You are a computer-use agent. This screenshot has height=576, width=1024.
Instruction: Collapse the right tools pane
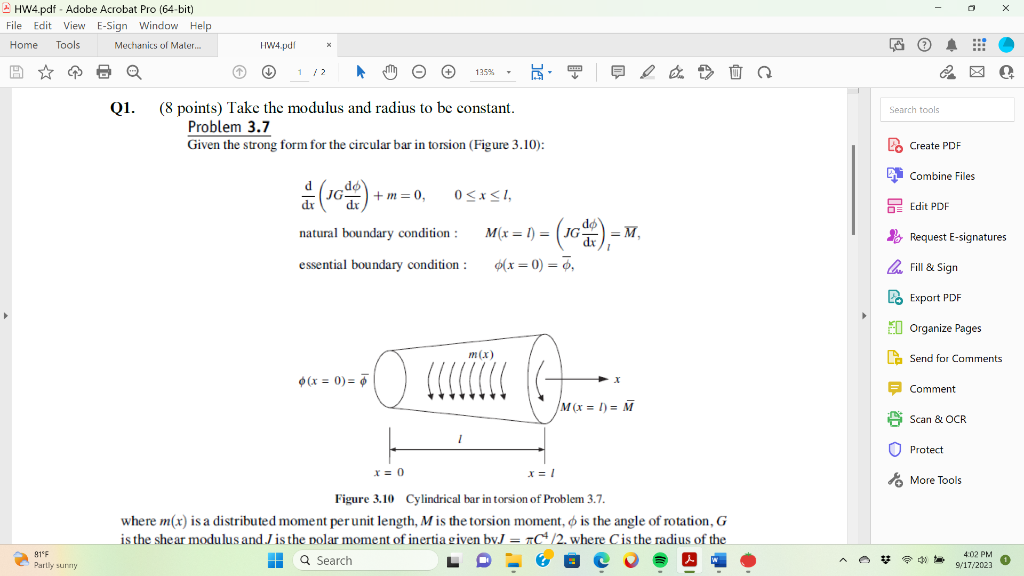pyautogui.click(x=863, y=315)
